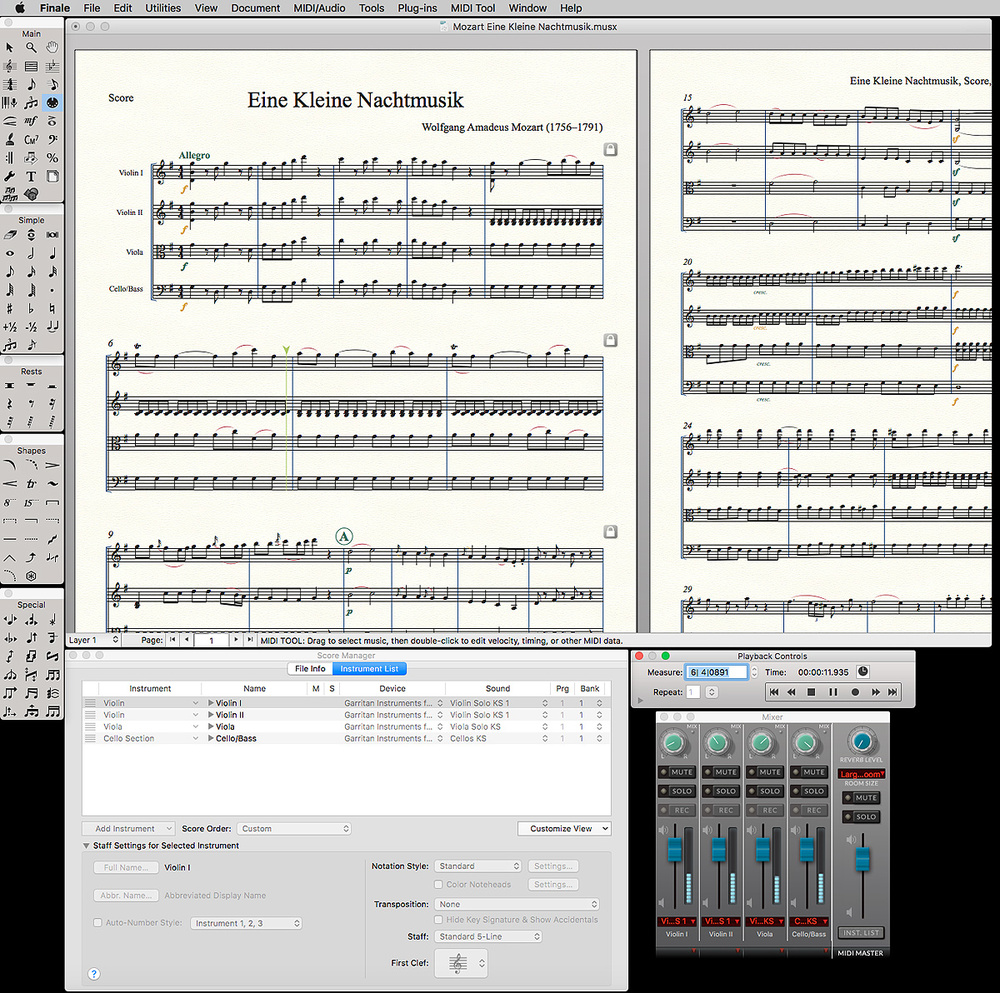This screenshot has height=993, width=1000.
Task: Select the sharp accidental in Simple palette
Action: (10, 309)
